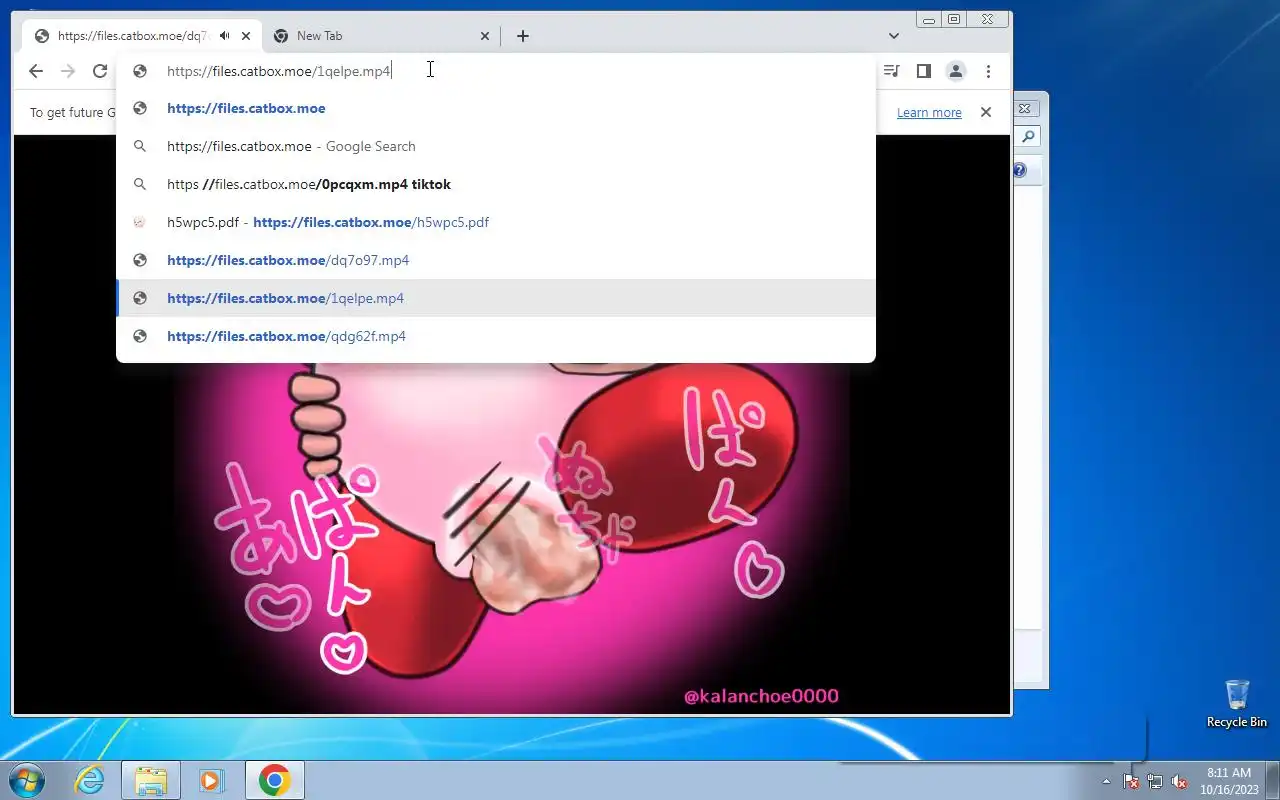1280x800 pixels.
Task: Switch to the files.catbox.moe tab
Action: tap(141, 36)
